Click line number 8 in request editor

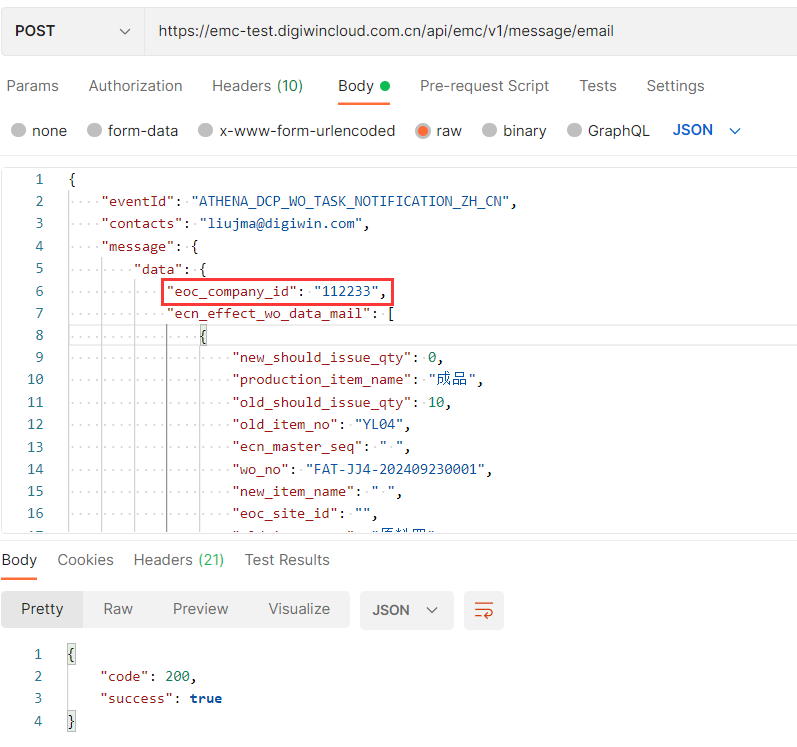[x=39, y=335]
